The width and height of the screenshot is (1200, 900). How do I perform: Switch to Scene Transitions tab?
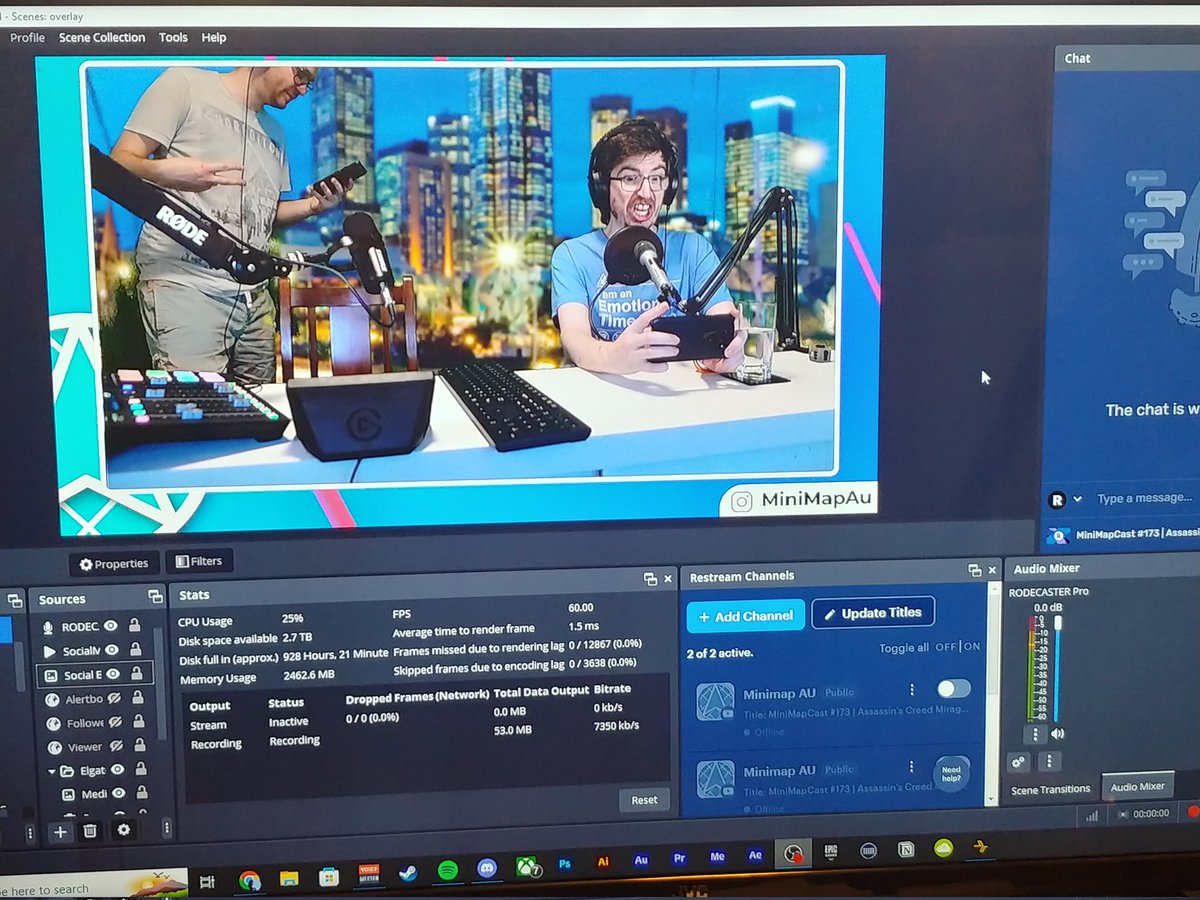click(x=1050, y=789)
